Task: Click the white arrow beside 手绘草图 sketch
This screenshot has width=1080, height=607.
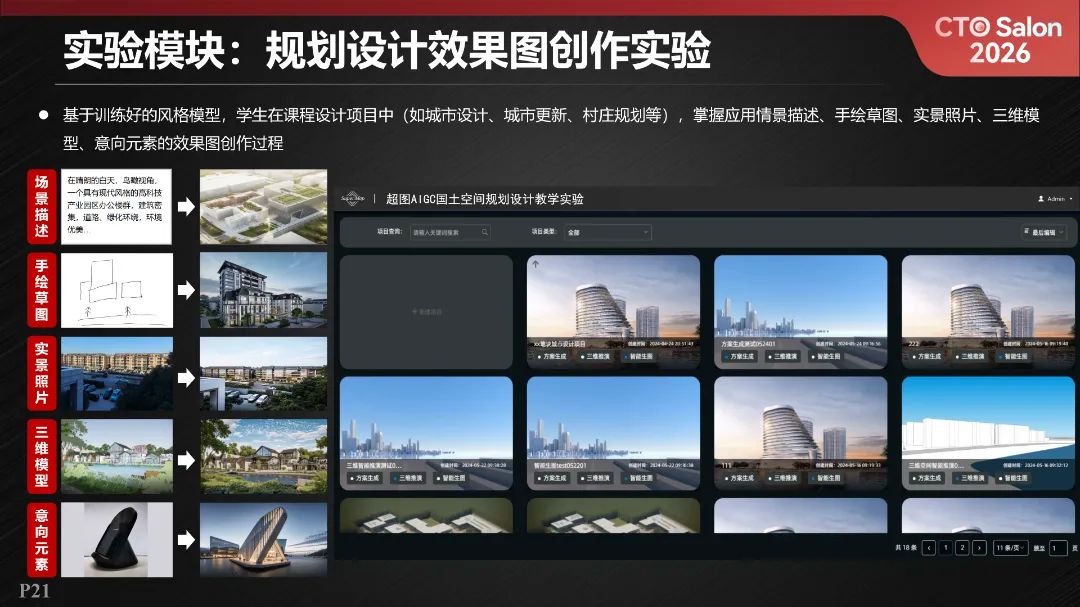Action: coord(186,290)
